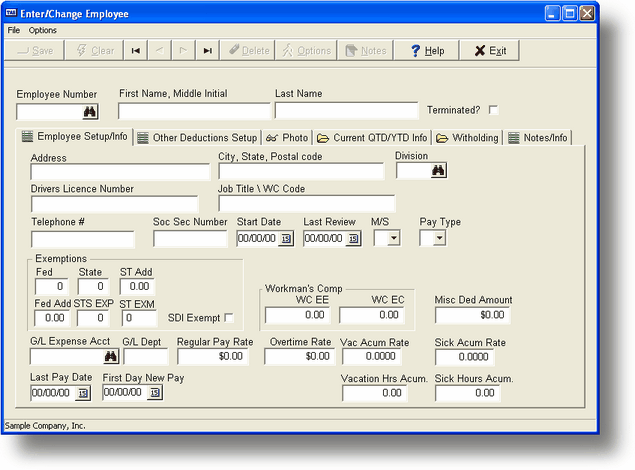Check the Terminated? checkbox

493,110
